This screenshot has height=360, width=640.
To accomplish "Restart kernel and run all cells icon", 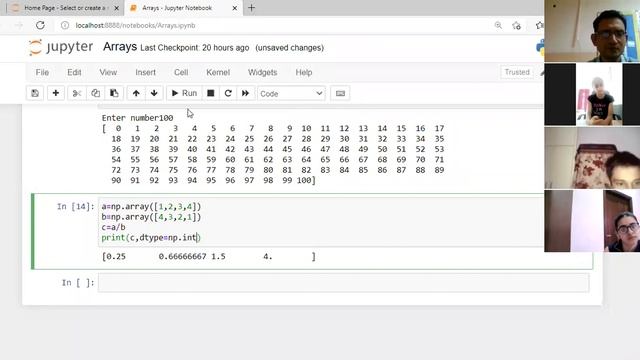I will (245, 93).
